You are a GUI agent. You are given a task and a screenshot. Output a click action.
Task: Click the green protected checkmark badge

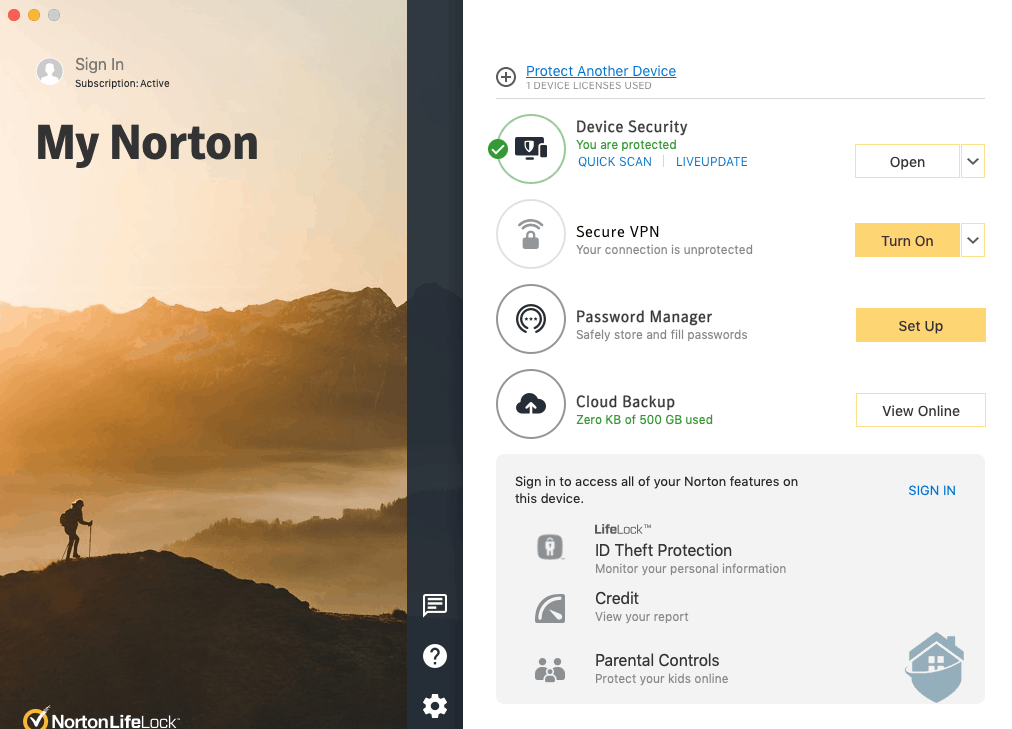coord(498,150)
